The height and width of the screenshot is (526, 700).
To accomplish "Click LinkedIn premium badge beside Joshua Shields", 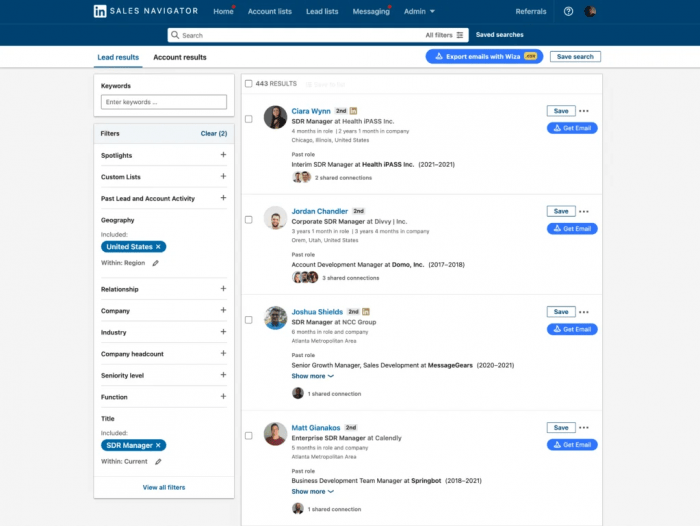I will coord(366,312).
